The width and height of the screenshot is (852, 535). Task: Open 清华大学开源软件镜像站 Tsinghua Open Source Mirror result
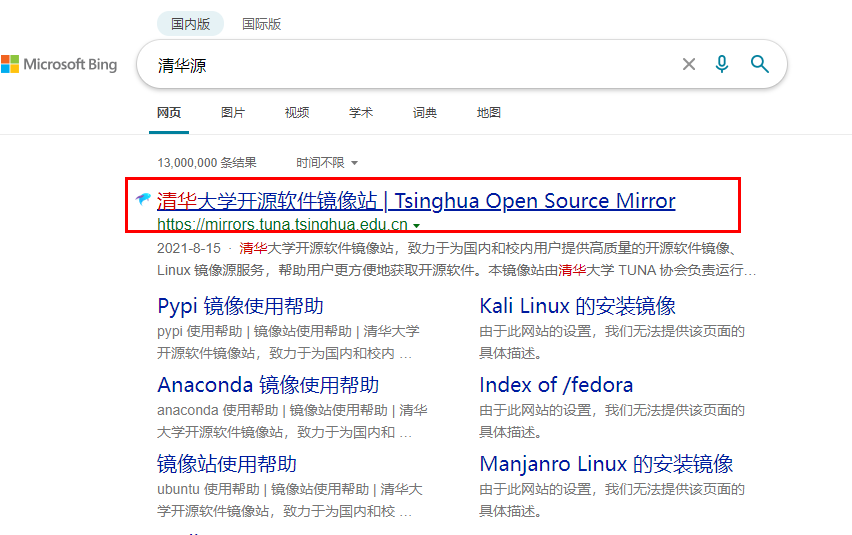point(416,200)
